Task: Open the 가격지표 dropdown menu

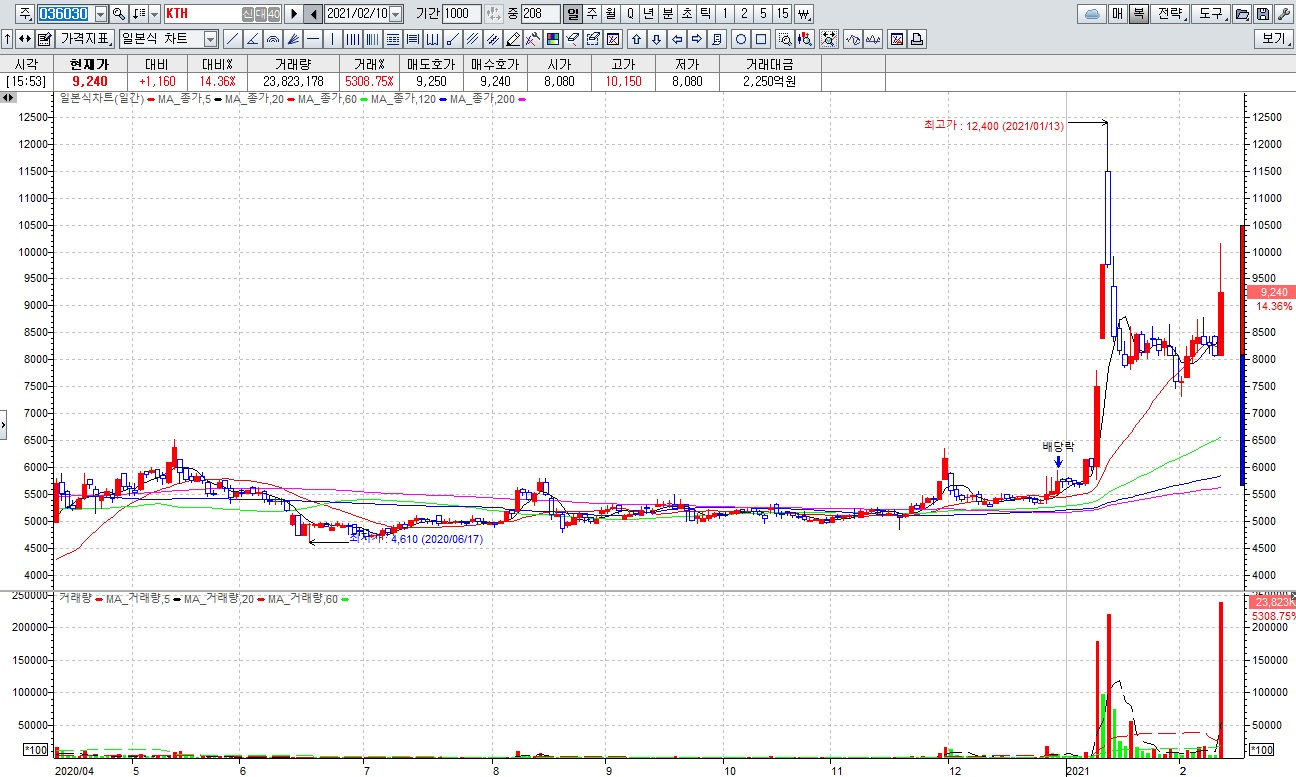Action: 84,40
